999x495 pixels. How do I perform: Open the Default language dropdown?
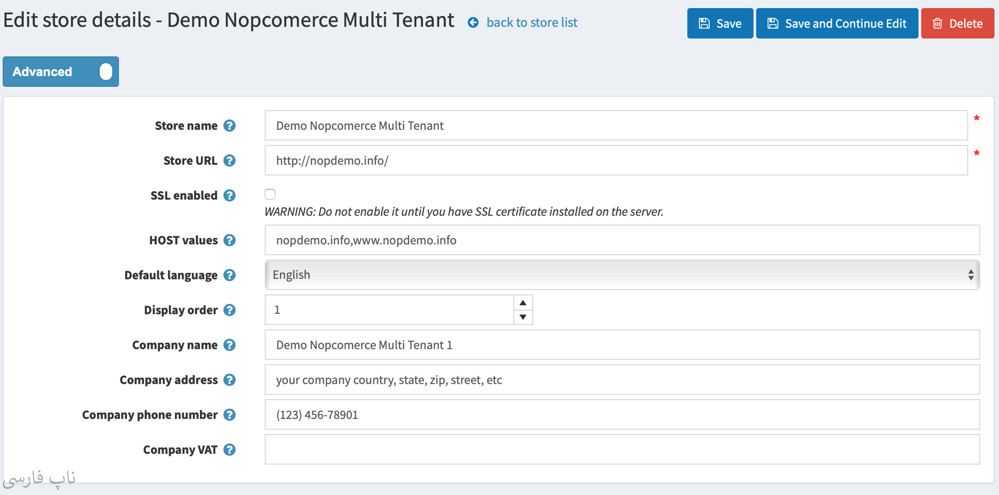[x=621, y=275]
